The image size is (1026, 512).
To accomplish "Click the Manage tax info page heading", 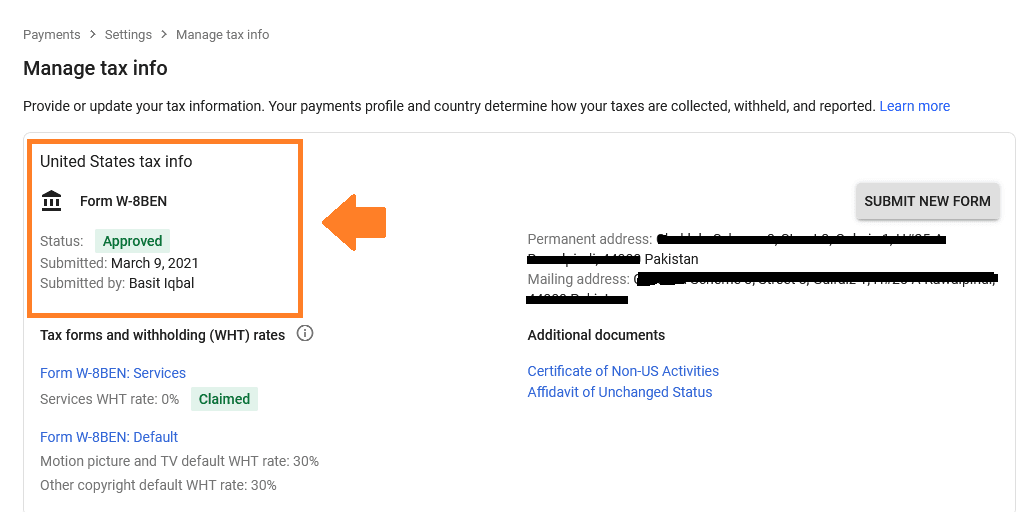I will (x=96, y=68).
